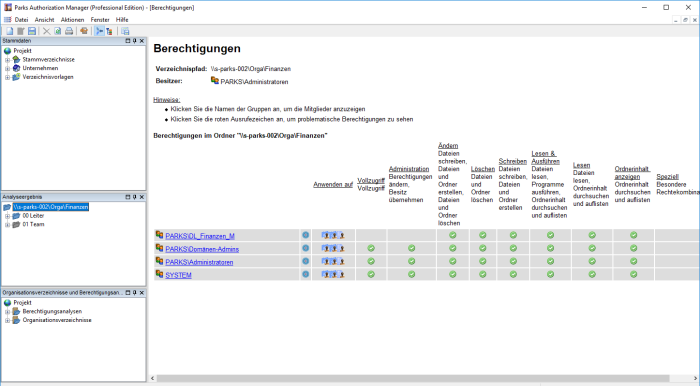
Task: Click the Vollzugriff checkmark for PARKS\Domänen-Admins
Action: (371, 248)
